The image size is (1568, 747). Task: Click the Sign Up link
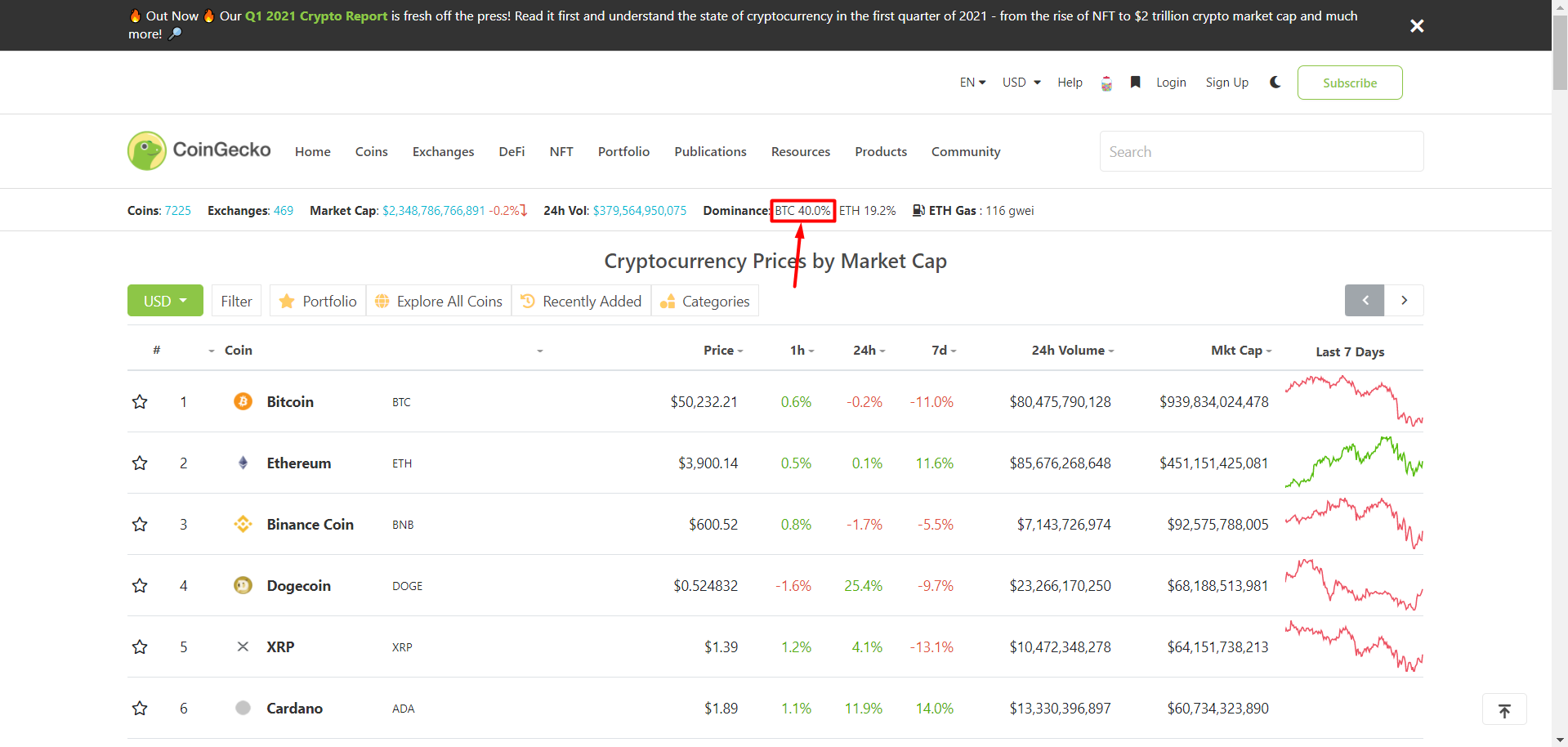tap(1227, 82)
